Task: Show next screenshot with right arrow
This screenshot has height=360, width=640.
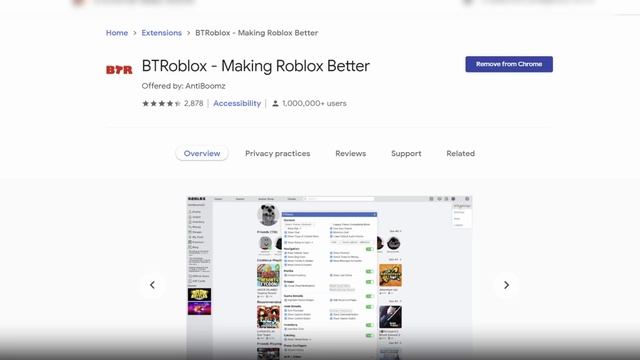Action: pyautogui.click(x=506, y=285)
